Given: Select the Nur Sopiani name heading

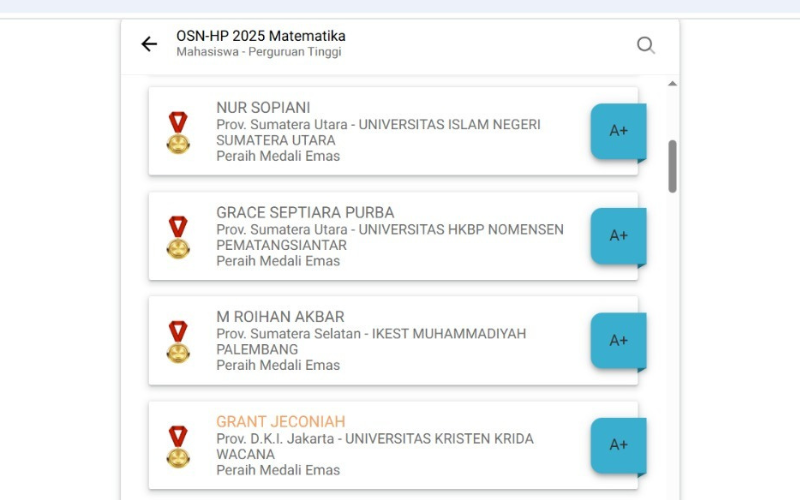Looking at the screenshot, I should click(x=263, y=108).
